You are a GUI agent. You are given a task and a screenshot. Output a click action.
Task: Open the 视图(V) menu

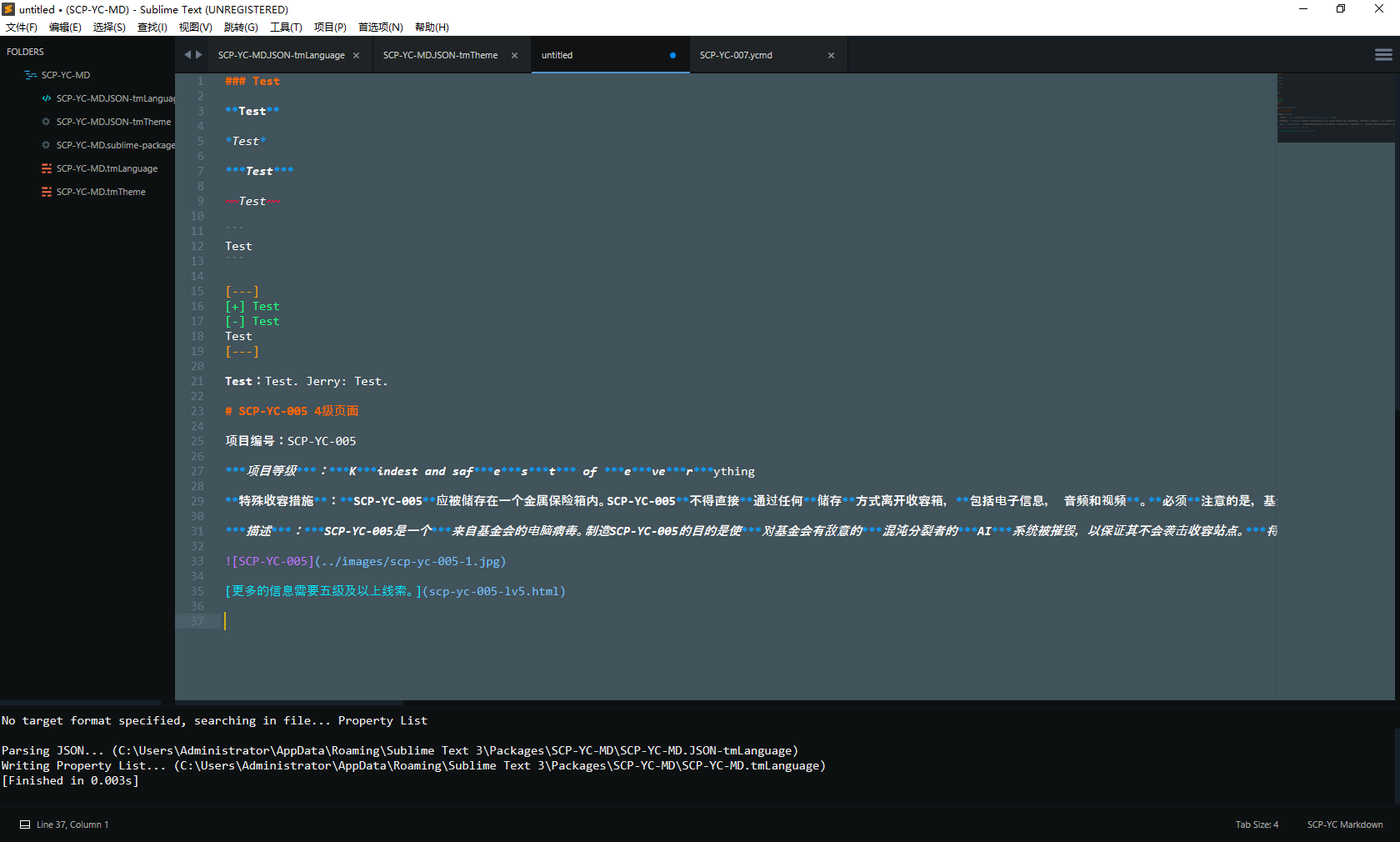tap(195, 28)
